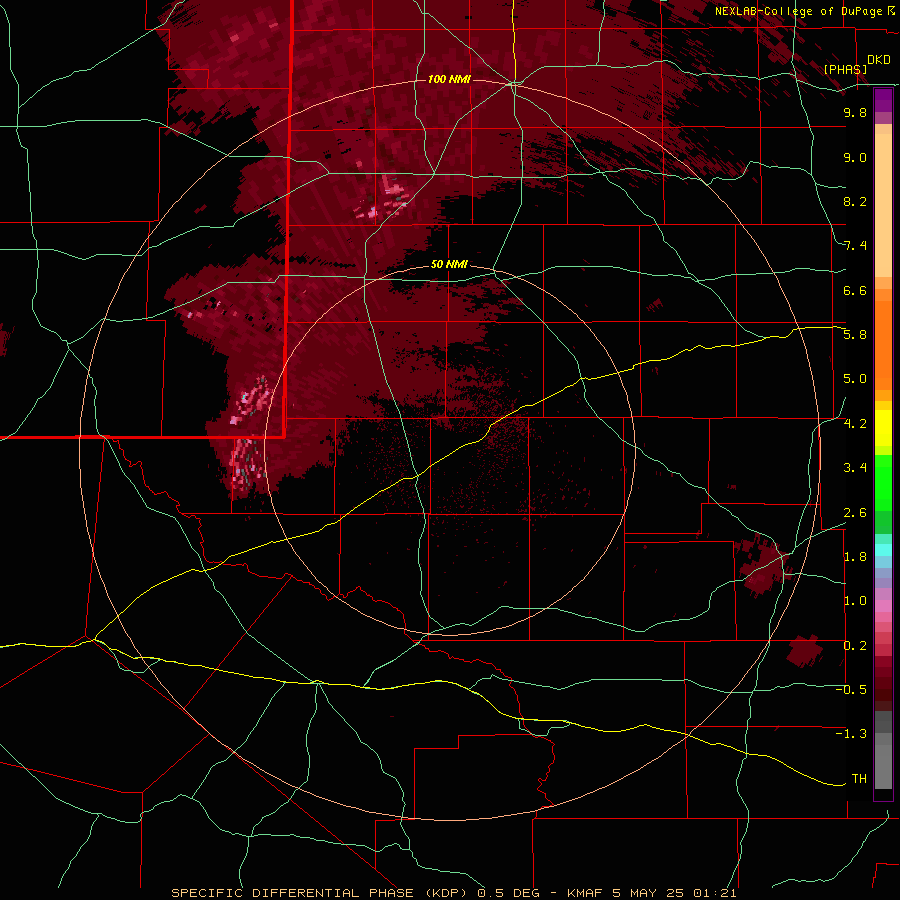Viewport: 900px width, 900px height.
Task: Click the KMAF station identifier in caption
Action: coord(584,893)
